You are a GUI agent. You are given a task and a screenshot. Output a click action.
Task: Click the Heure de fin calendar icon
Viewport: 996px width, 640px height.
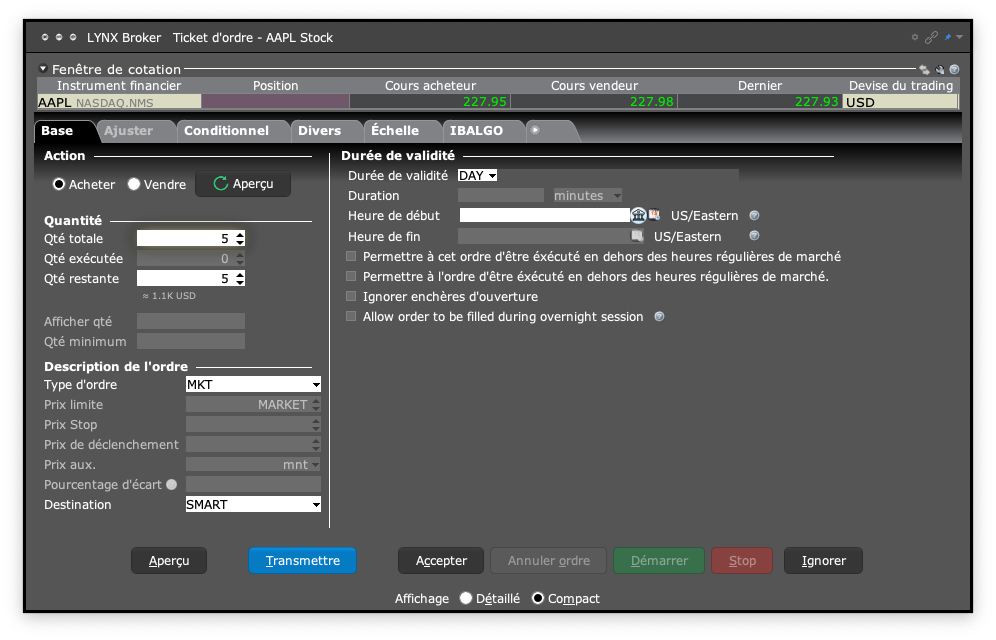636,236
